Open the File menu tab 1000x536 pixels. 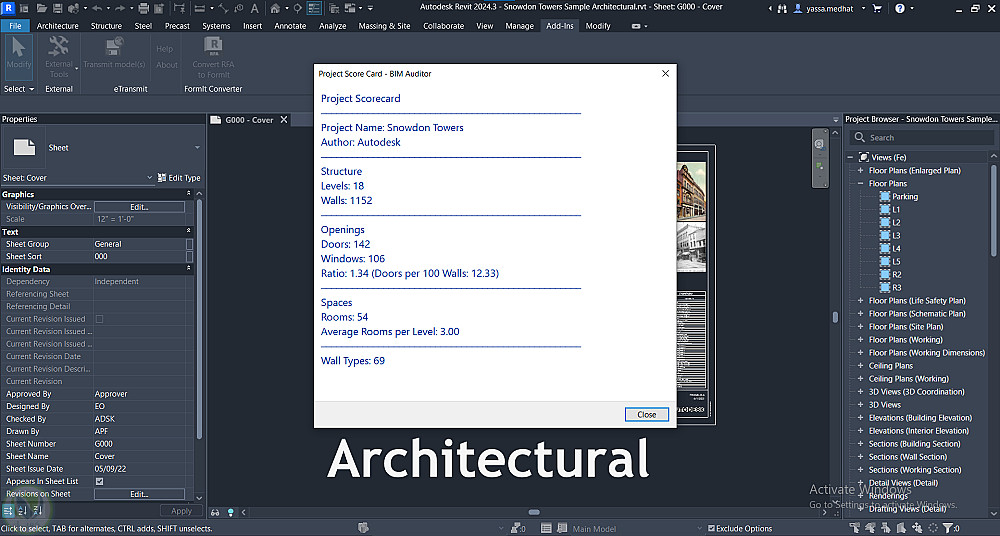(15, 26)
